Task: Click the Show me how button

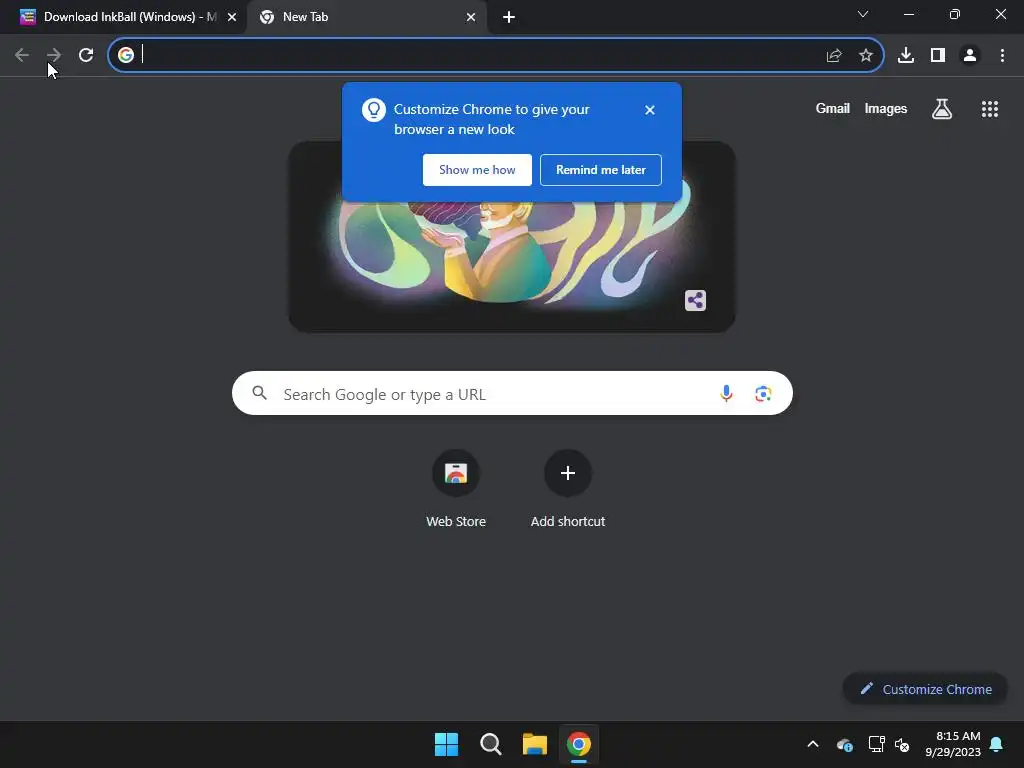Action: (477, 170)
